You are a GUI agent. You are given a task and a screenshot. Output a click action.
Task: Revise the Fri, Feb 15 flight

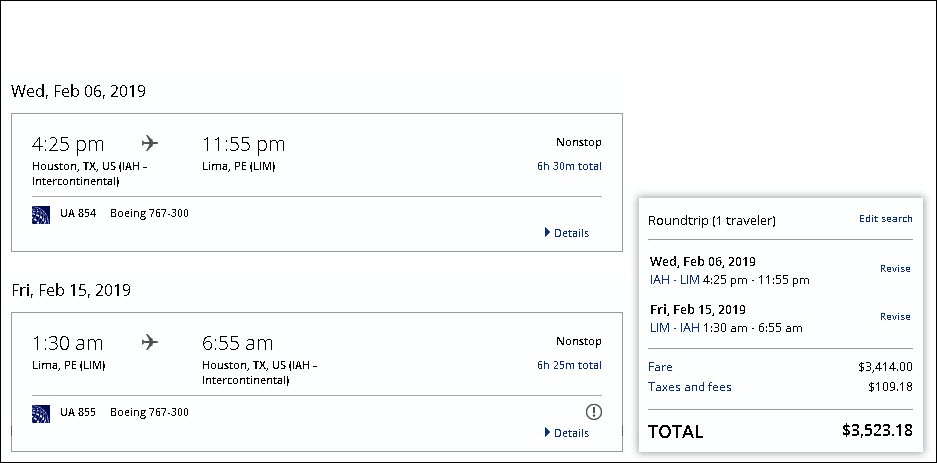895,316
